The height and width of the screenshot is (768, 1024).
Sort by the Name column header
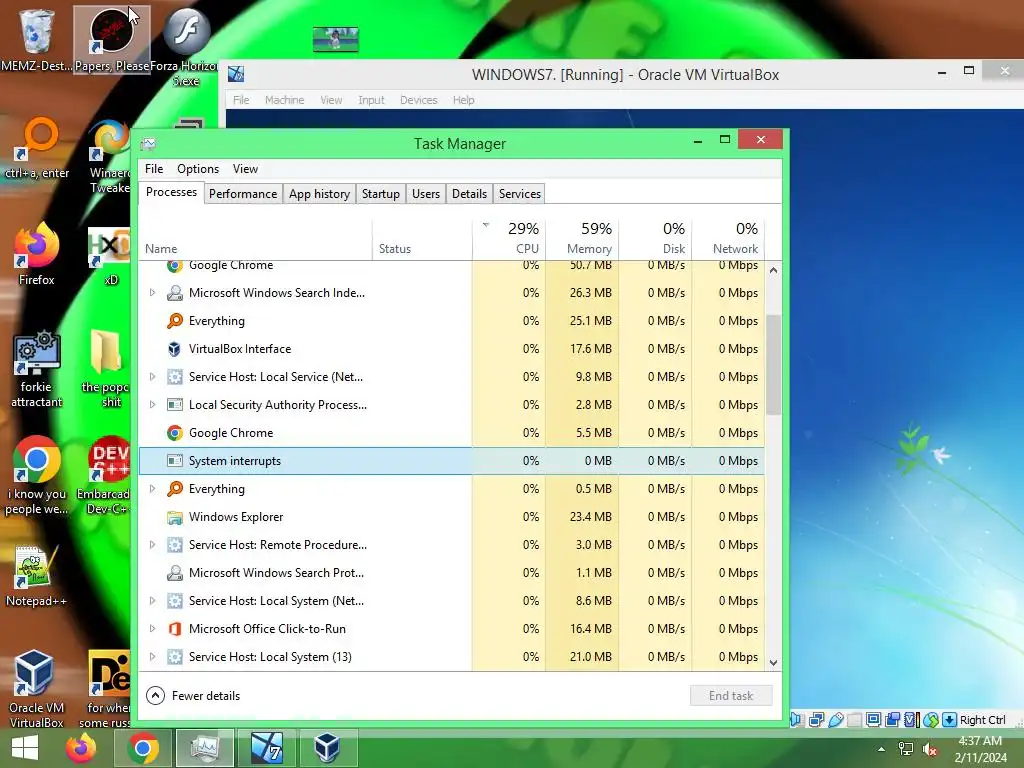[x=255, y=239]
